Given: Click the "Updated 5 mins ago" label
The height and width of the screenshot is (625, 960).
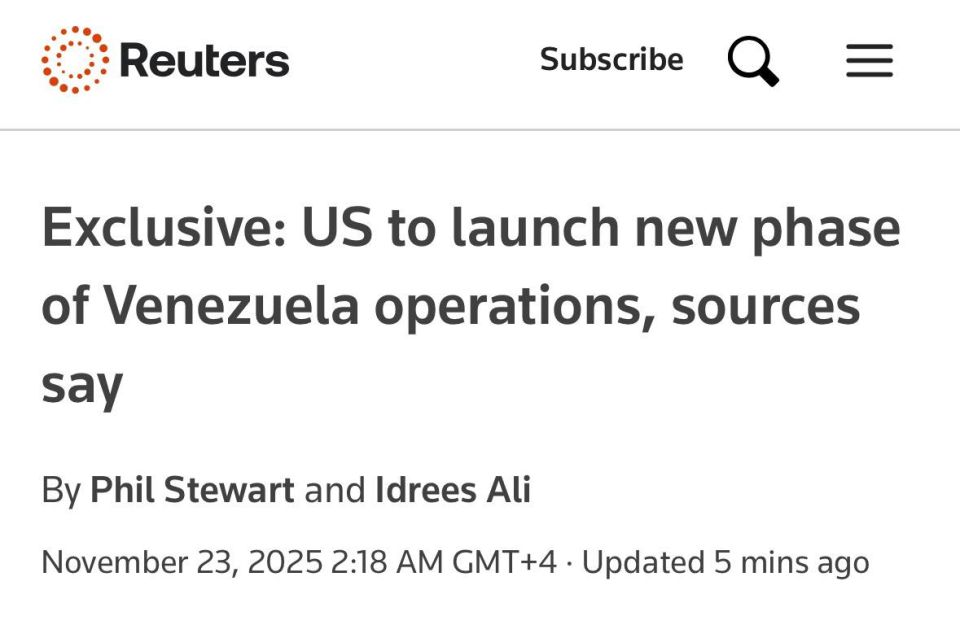Looking at the screenshot, I should [725, 562].
